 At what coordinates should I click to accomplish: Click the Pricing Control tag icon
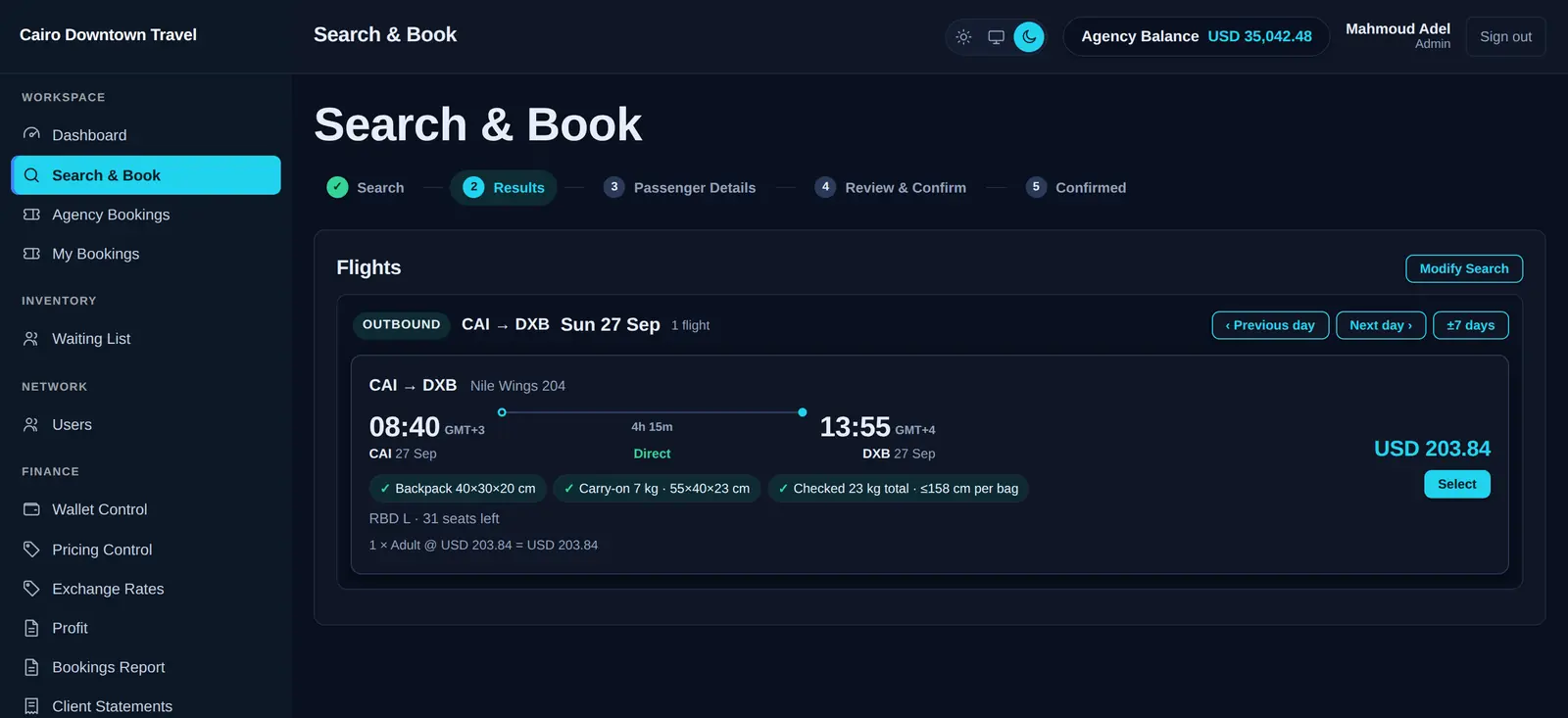coord(31,550)
